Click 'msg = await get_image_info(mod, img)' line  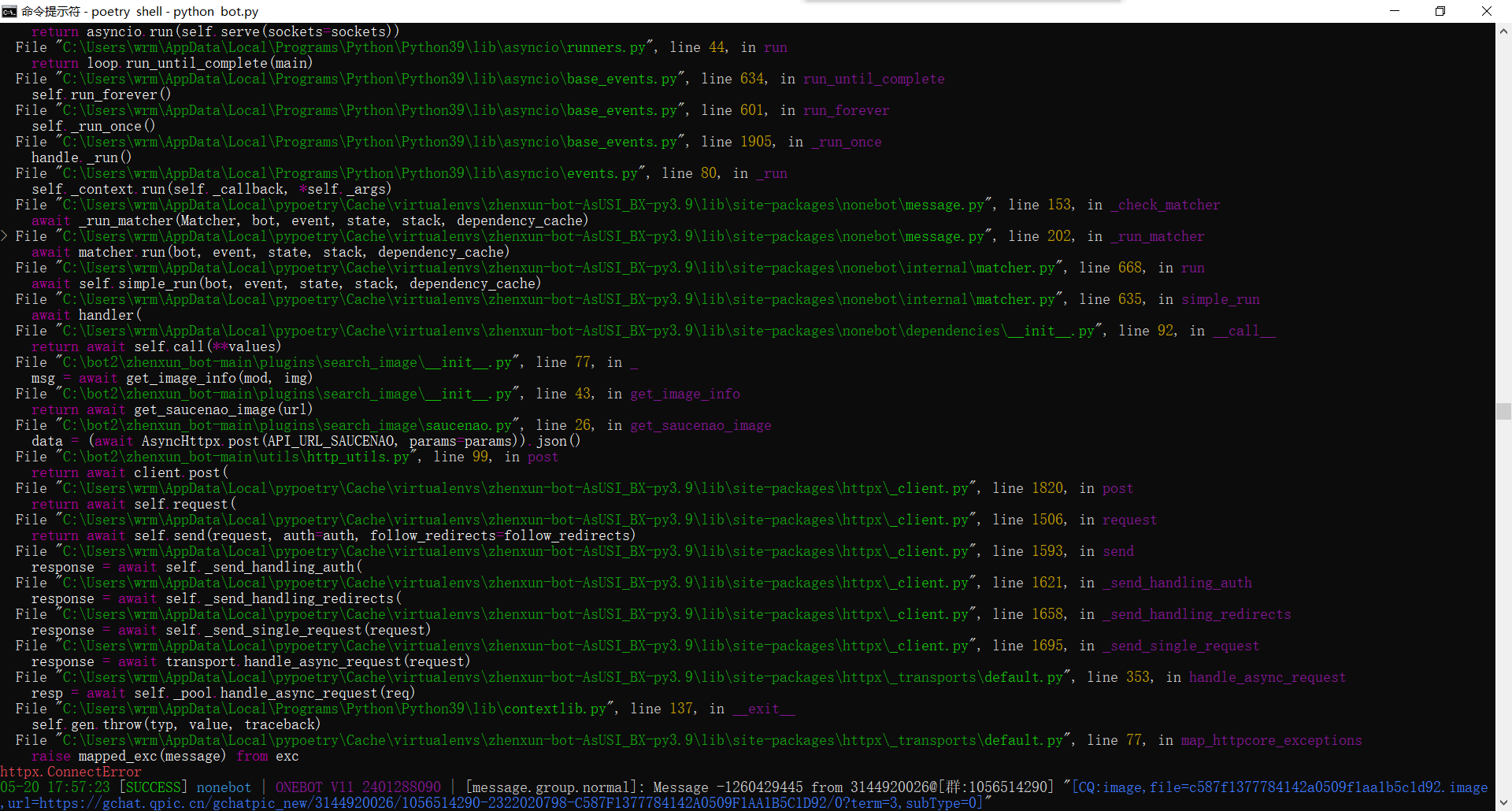pyautogui.click(x=172, y=378)
